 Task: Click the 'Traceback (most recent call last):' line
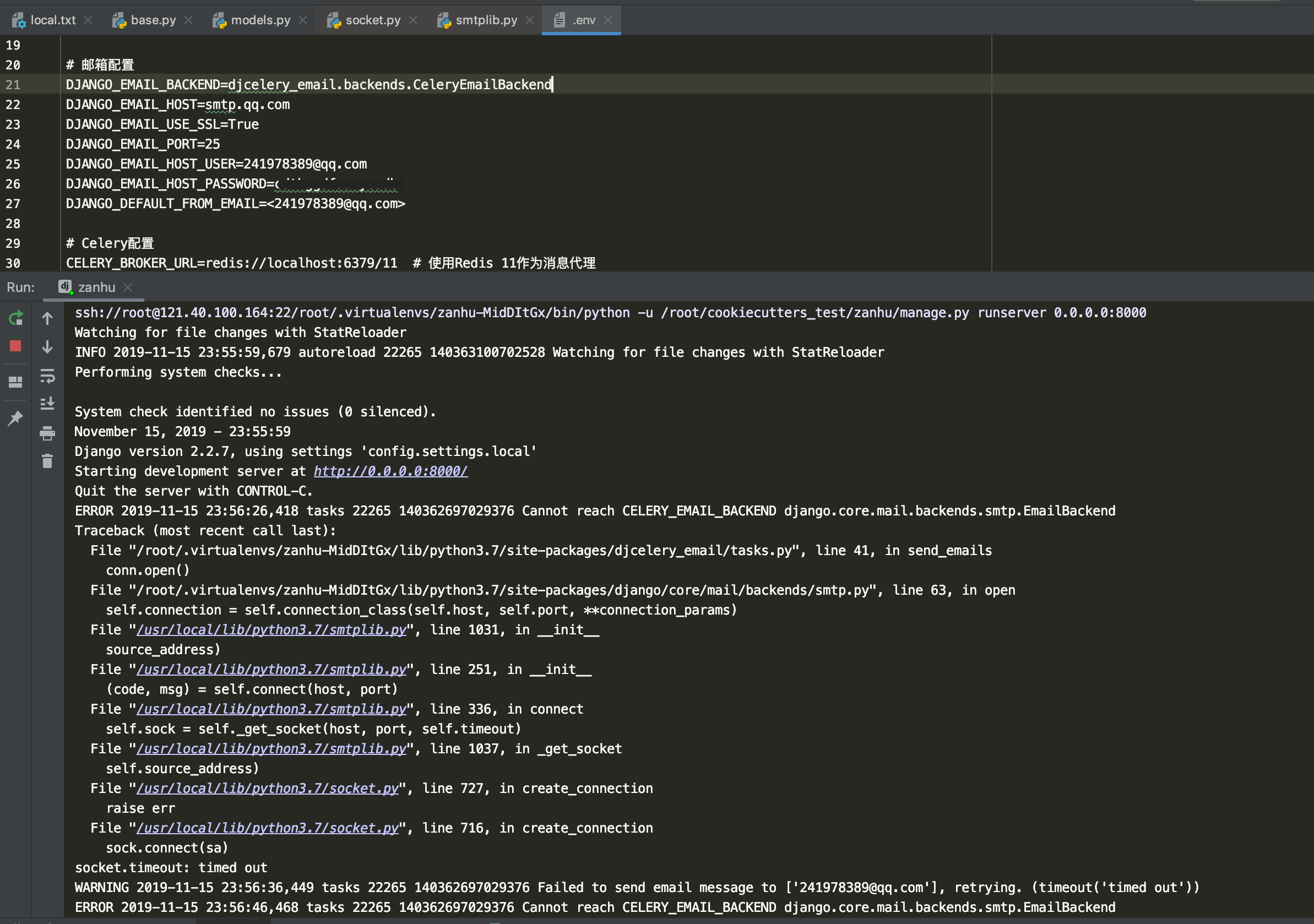coord(205,531)
